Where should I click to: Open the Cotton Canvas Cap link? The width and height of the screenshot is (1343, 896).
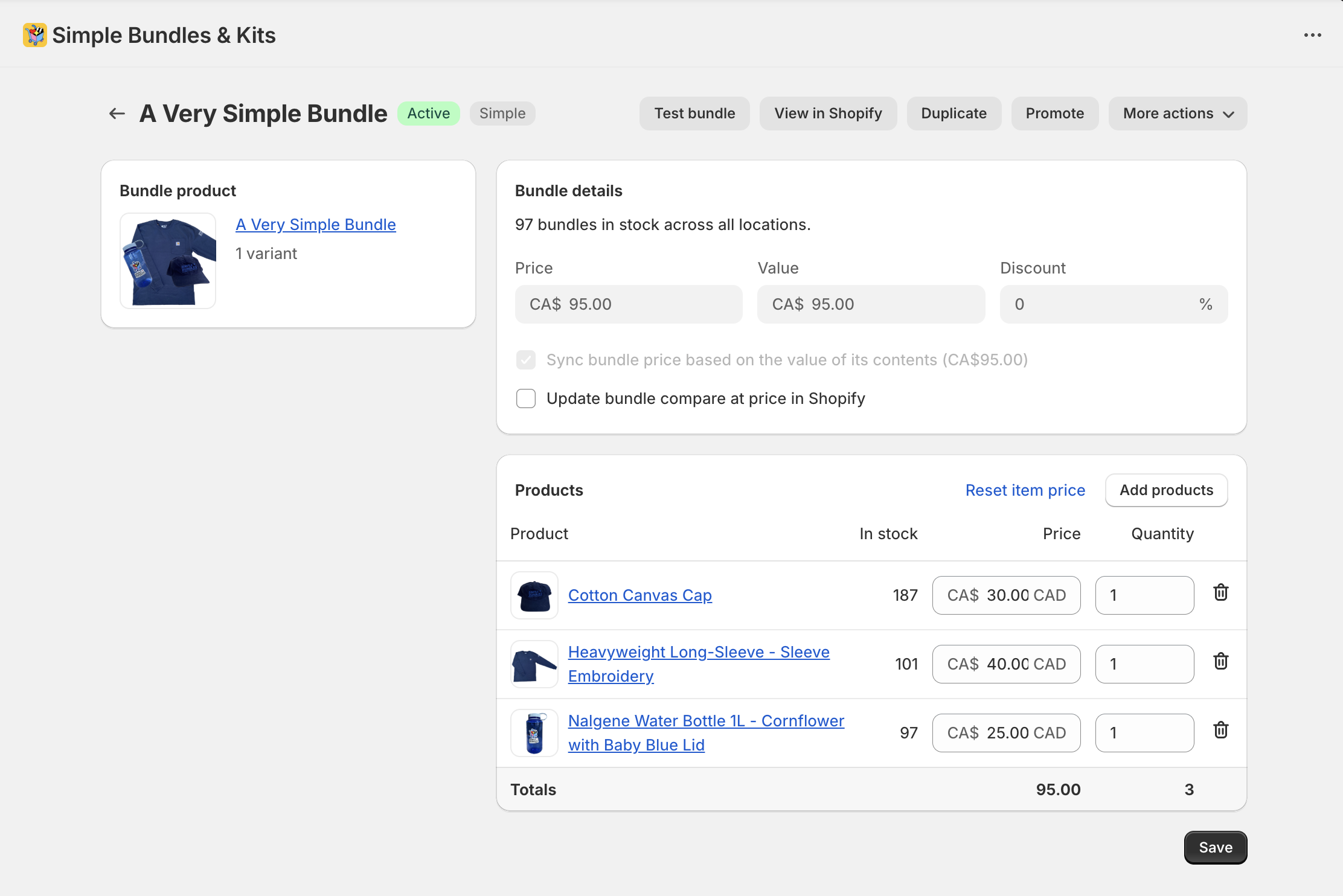640,595
